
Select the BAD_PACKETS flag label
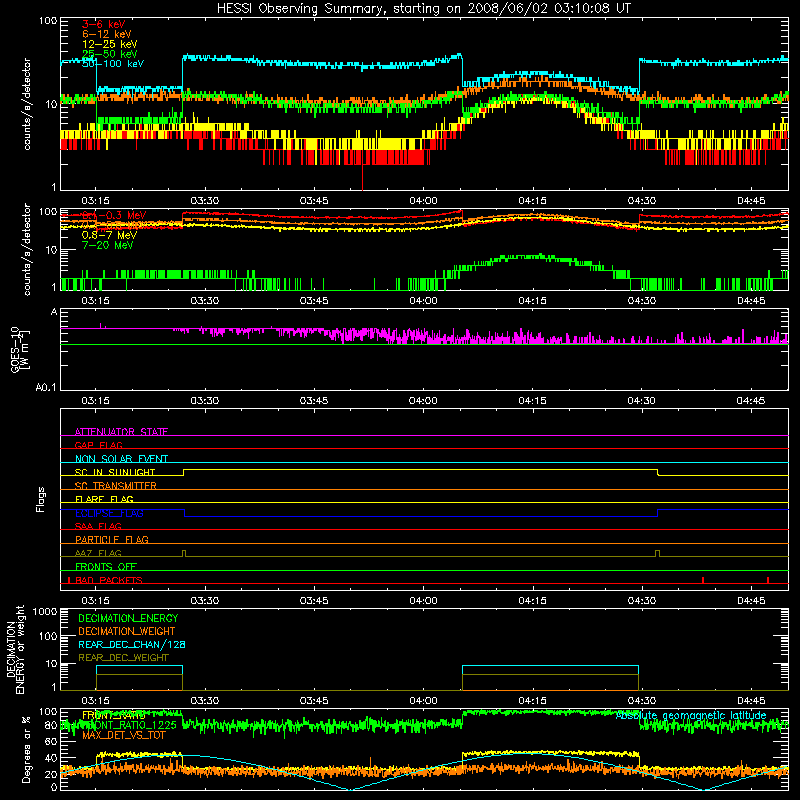109,580
